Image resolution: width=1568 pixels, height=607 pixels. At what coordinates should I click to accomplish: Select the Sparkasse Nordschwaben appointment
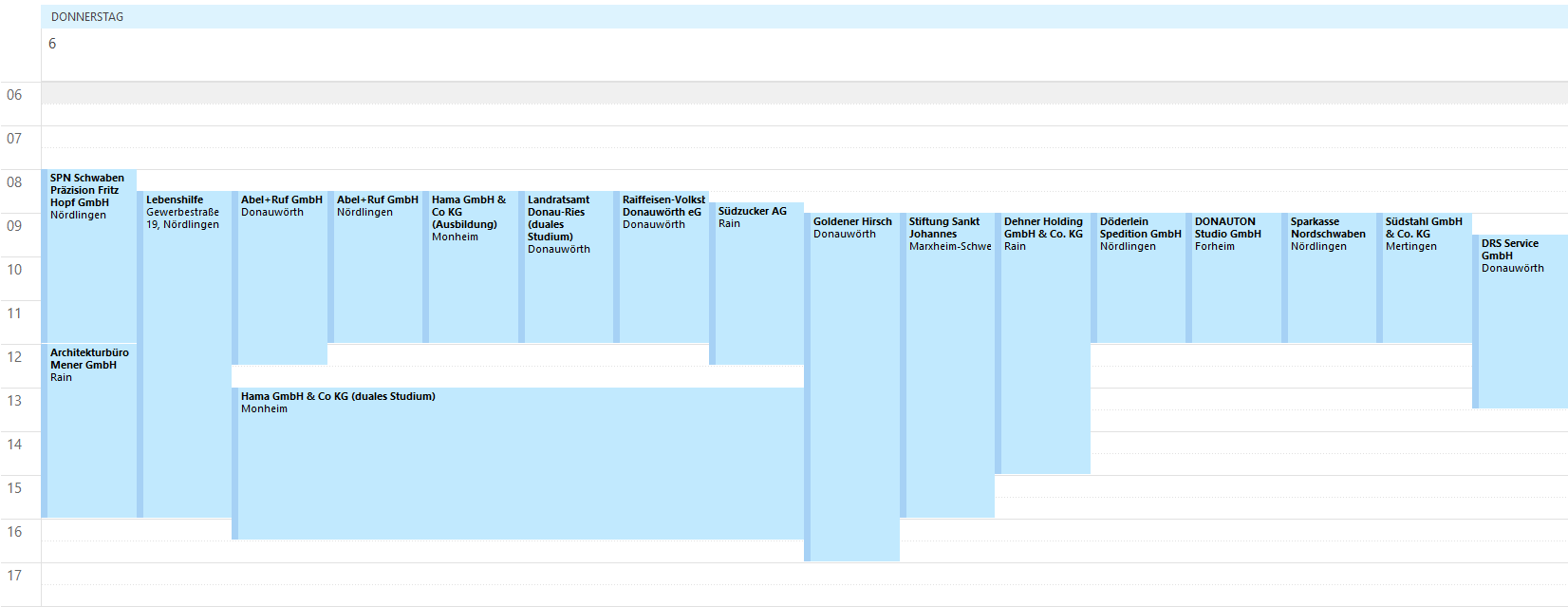[x=1330, y=278]
